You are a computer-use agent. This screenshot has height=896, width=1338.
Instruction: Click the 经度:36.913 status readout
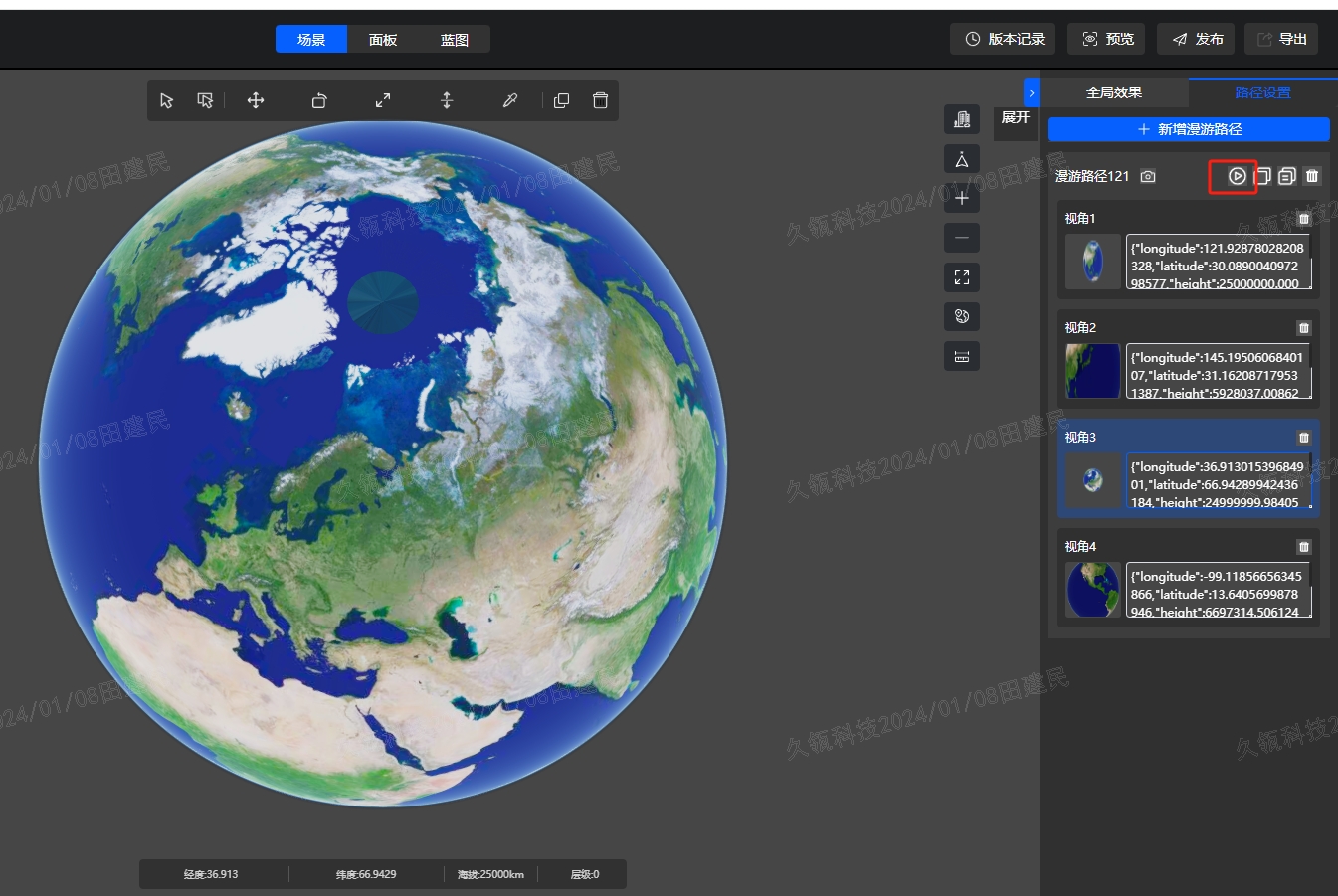pyautogui.click(x=211, y=874)
